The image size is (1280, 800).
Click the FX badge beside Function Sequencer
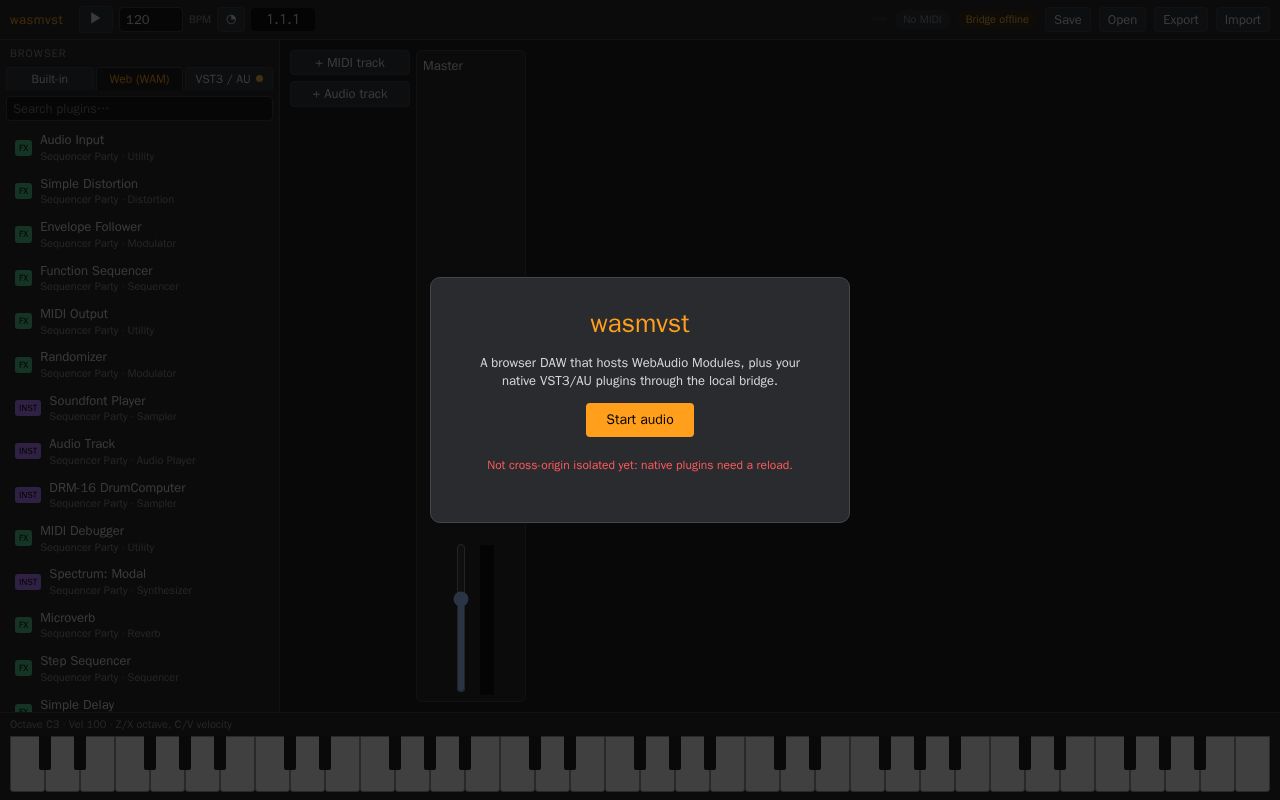tap(24, 278)
